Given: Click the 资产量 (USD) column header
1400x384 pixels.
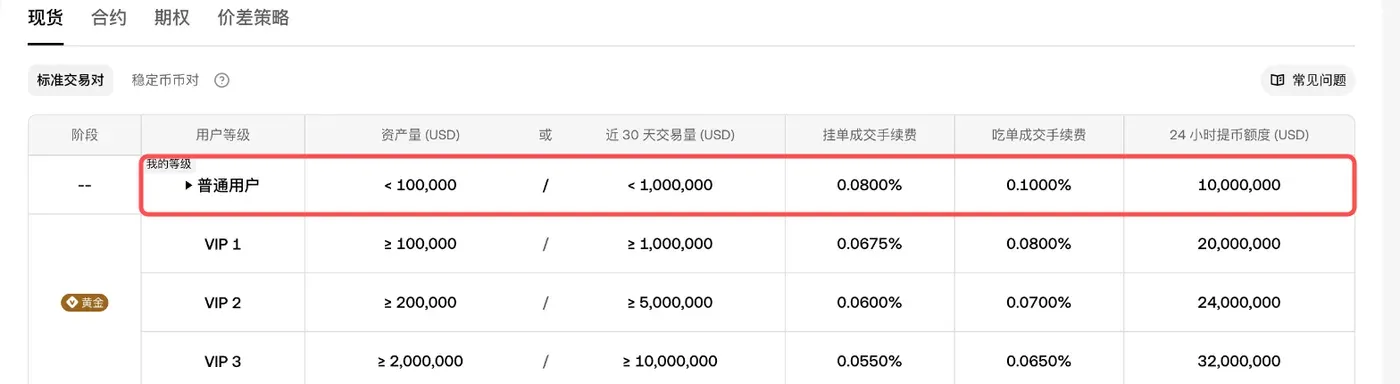Looking at the screenshot, I should 420,135.
